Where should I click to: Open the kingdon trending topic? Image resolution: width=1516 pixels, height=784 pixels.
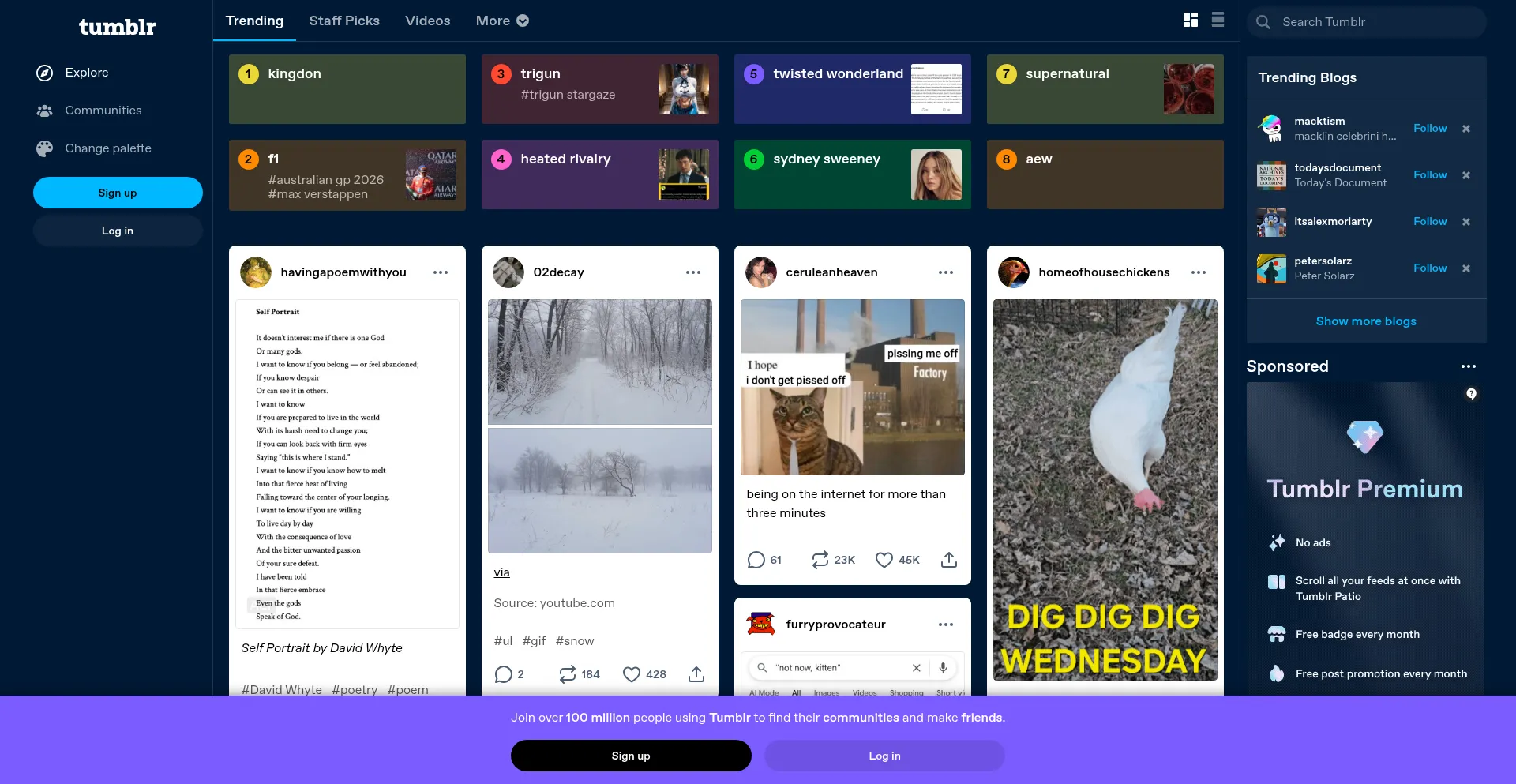pos(347,89)
